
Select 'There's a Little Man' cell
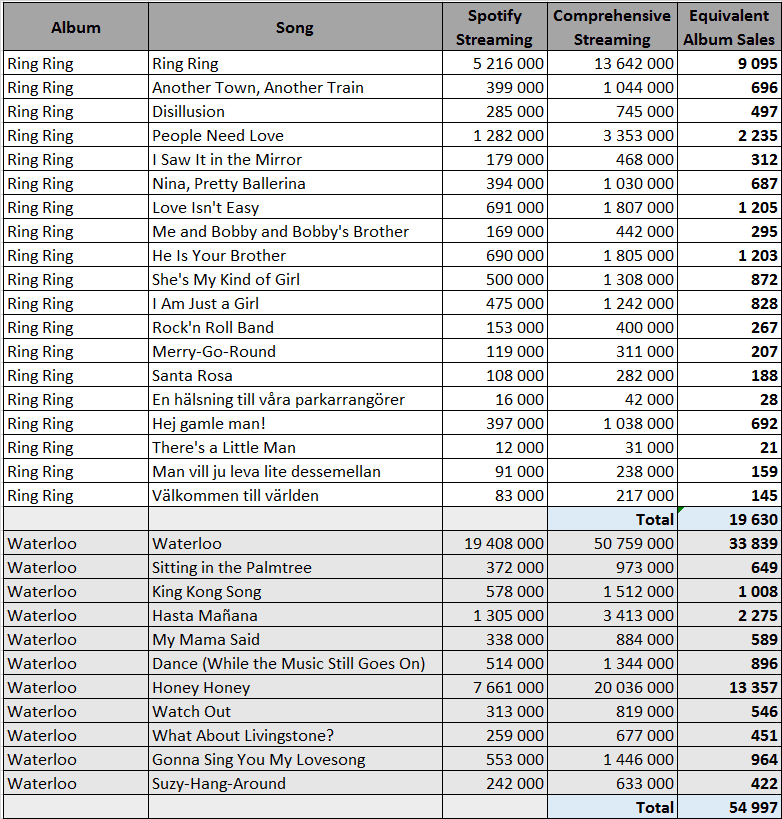pos(295,448)
